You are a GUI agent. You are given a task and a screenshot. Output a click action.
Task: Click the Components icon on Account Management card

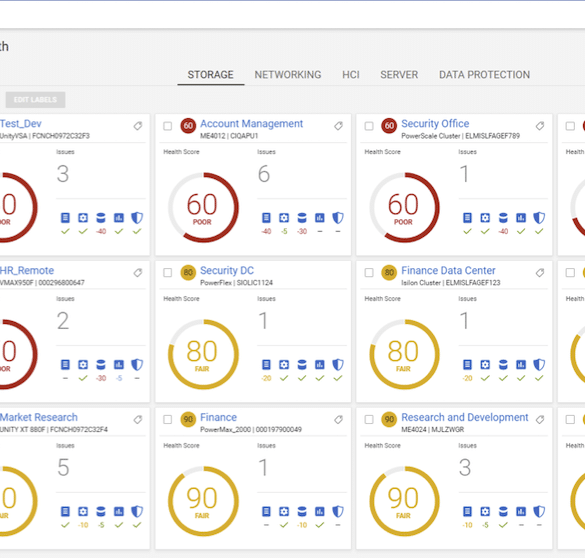(266, 218)
